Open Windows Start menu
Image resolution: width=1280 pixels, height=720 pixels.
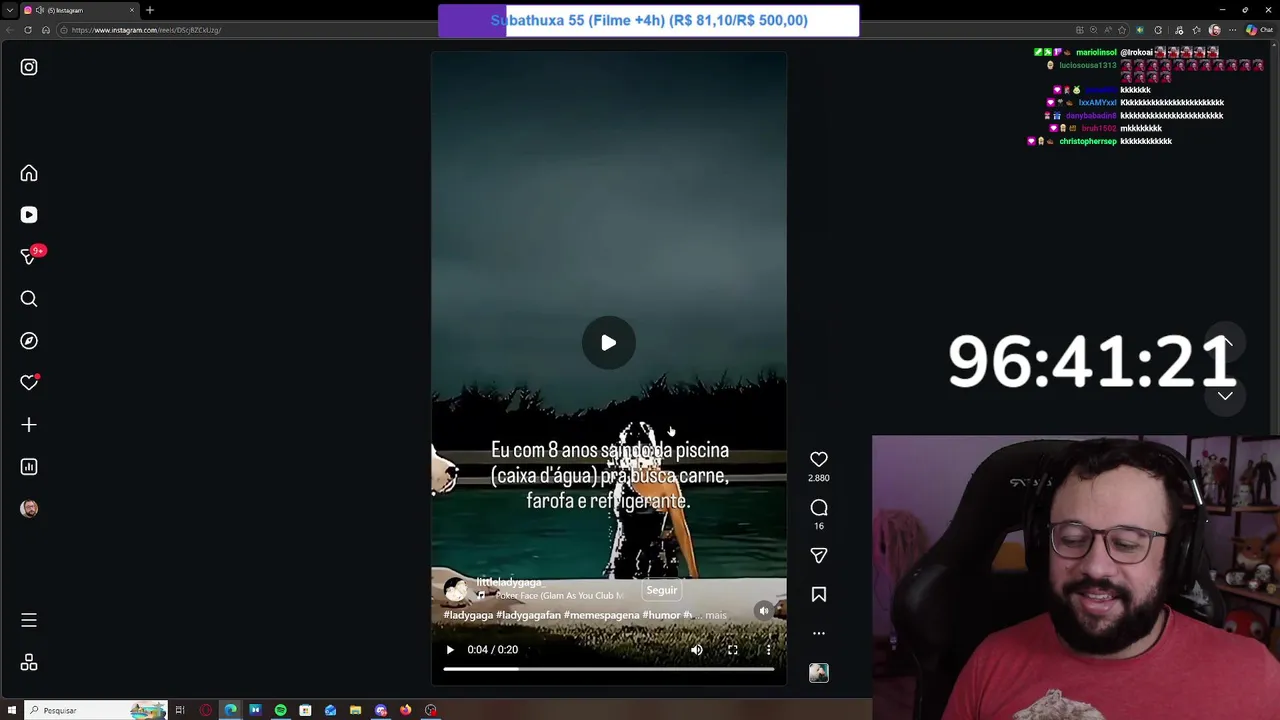point(12,710)
